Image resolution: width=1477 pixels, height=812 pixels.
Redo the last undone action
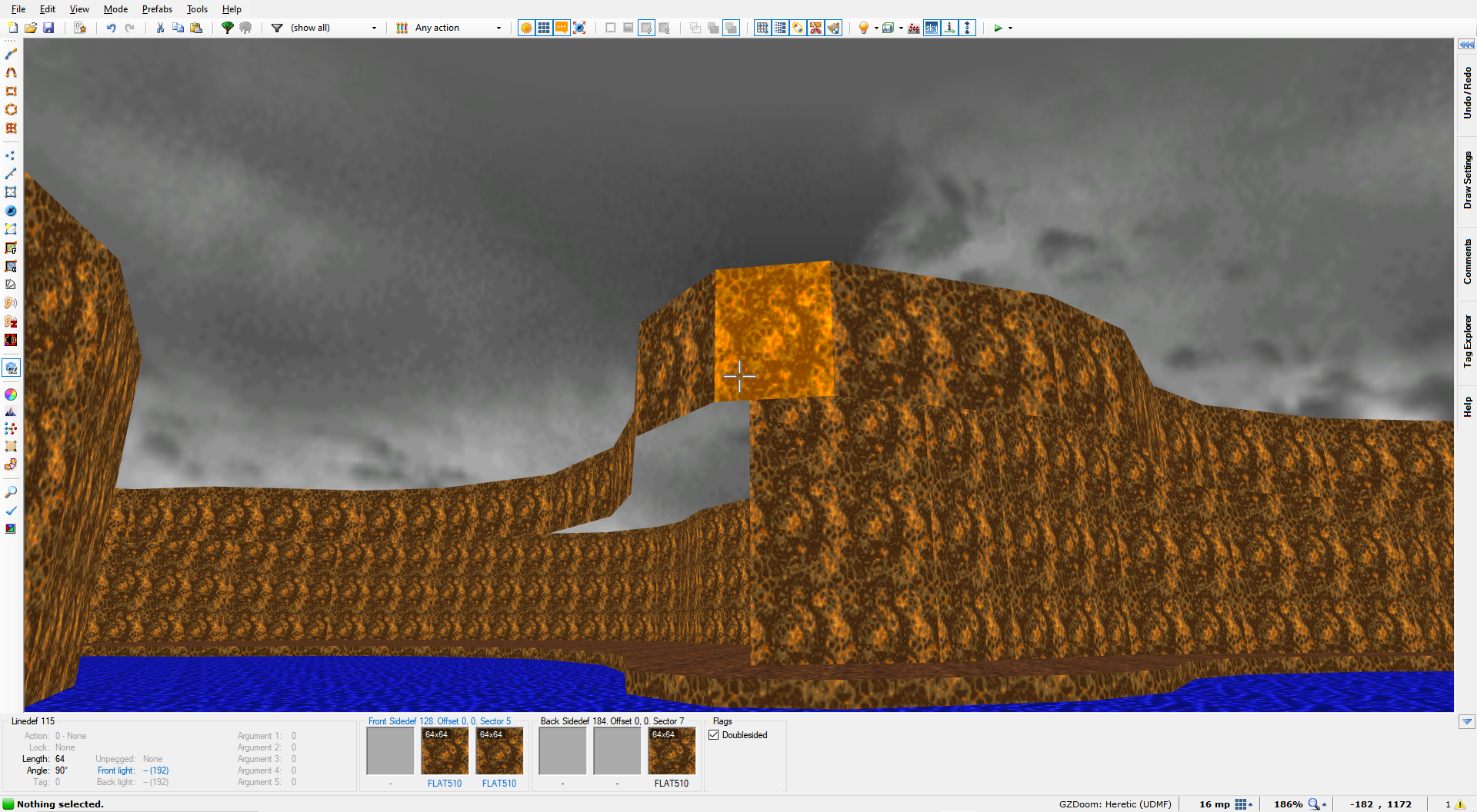tap(129, 28)
